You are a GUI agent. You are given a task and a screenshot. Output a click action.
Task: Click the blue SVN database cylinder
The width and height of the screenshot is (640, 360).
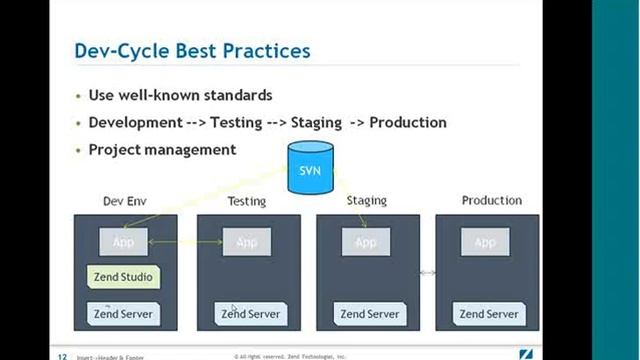point(311,168)
